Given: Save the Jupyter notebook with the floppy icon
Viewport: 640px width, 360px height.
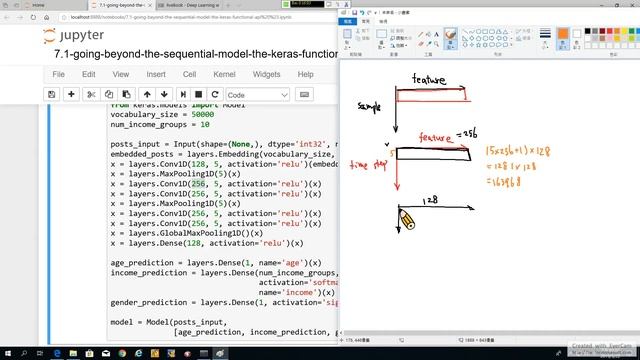Looking at the screenshot, I should (x=51, y=95).
